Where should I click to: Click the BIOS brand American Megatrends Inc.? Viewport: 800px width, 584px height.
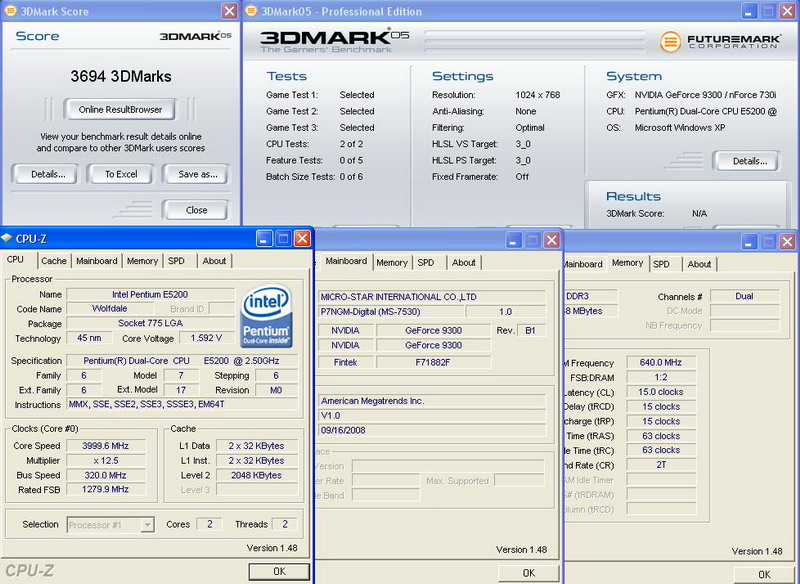point(432,401)
